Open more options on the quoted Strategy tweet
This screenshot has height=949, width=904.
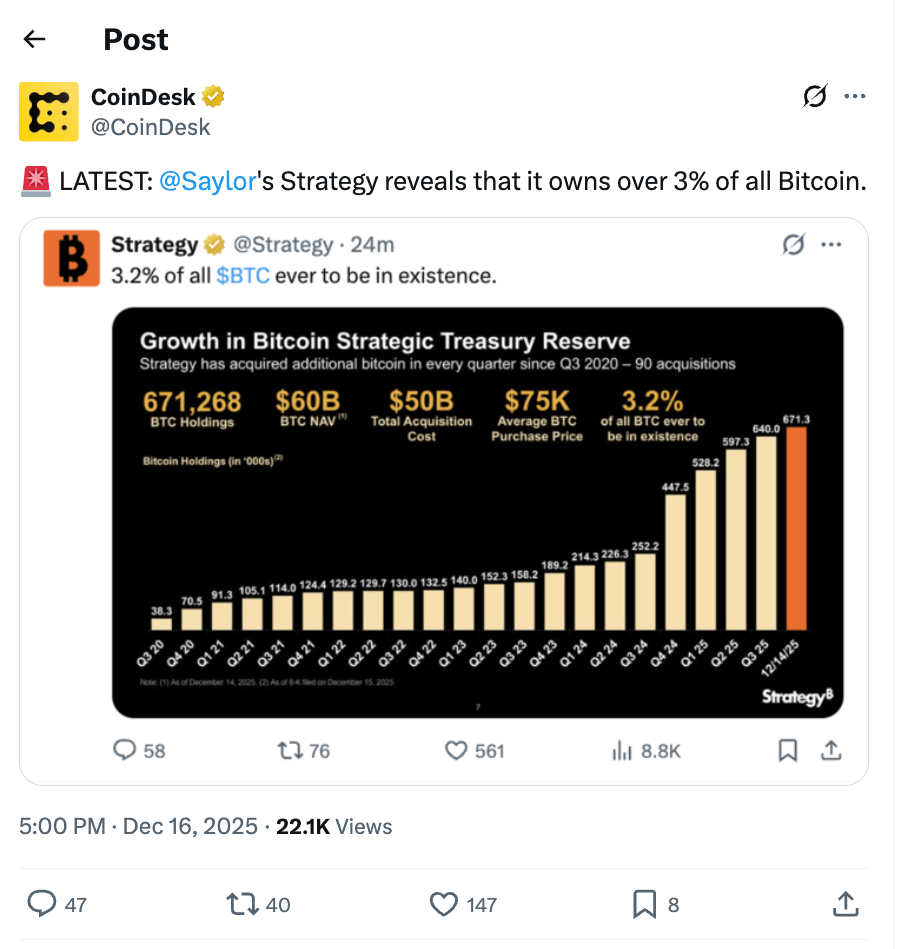point(832,244)
